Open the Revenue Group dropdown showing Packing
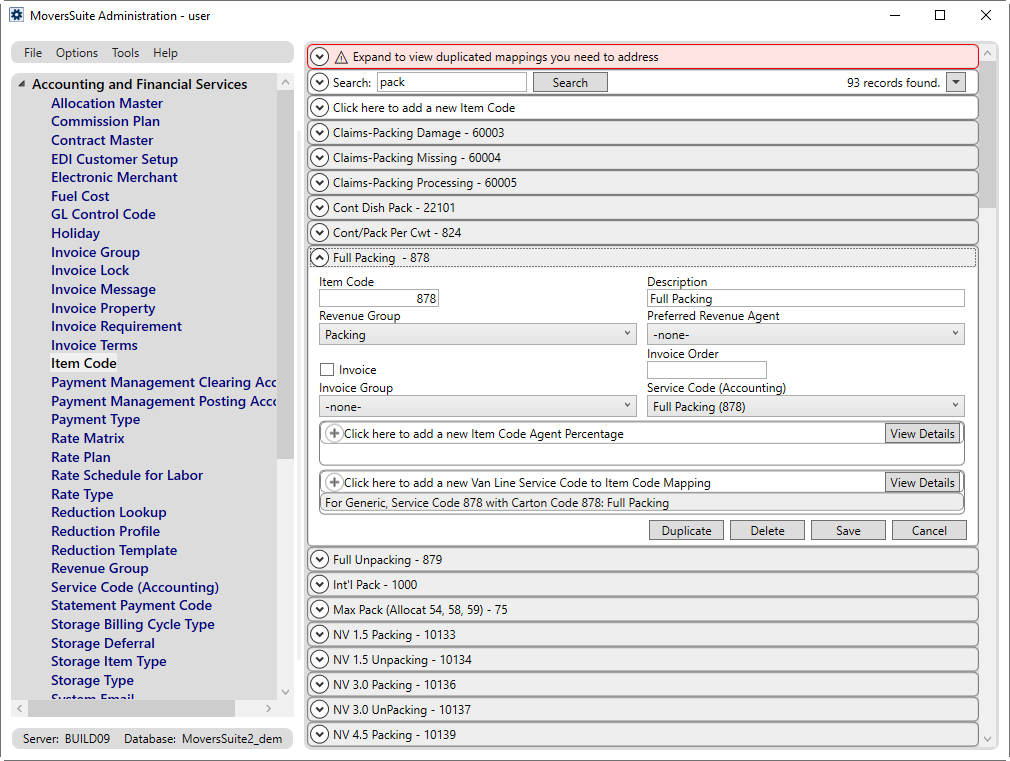This screenshot has width=1010, height=761. click(629, 332)
